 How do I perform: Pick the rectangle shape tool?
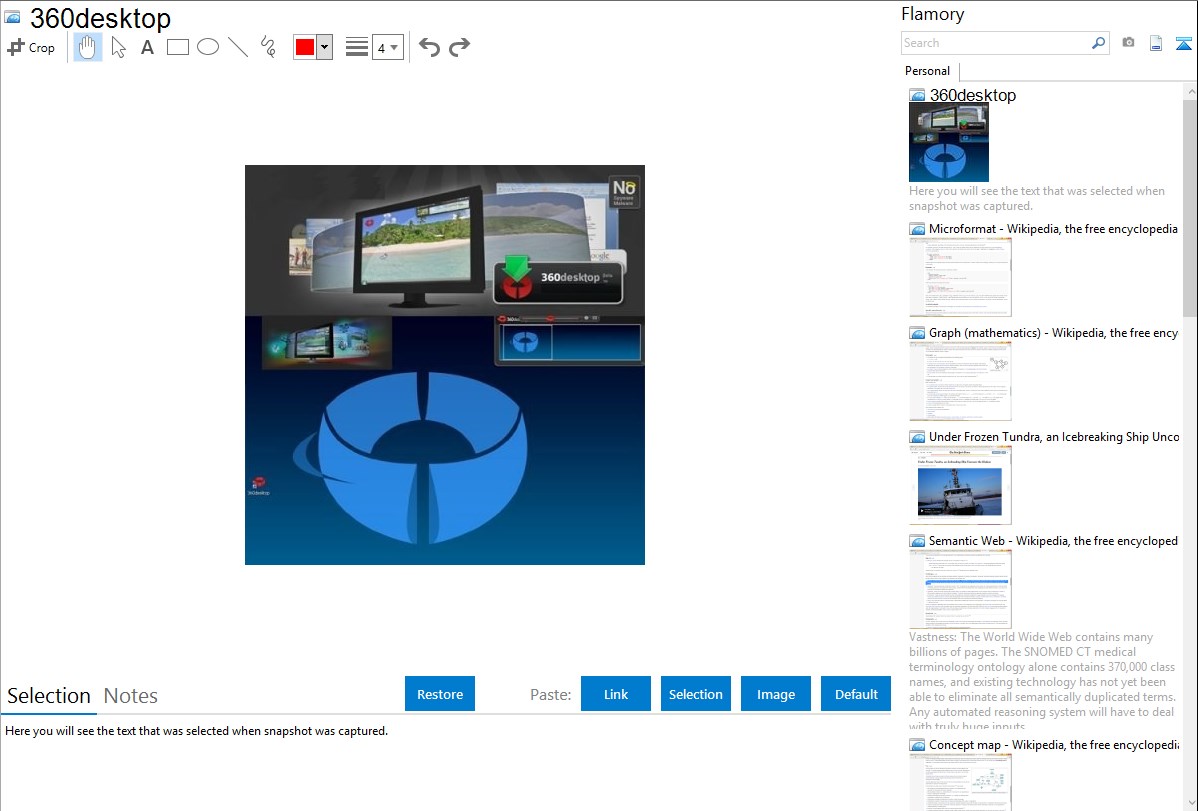pos(178,47)
